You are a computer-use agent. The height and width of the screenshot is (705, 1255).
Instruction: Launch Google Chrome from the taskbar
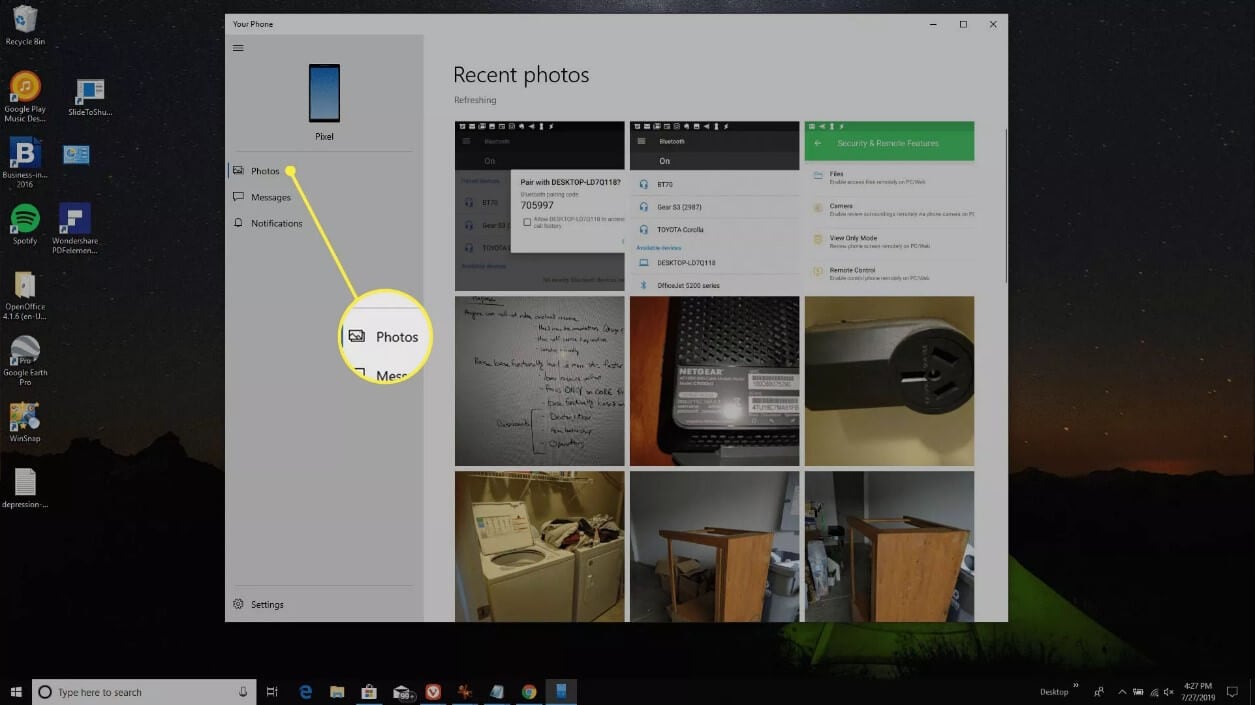[529, 692]
